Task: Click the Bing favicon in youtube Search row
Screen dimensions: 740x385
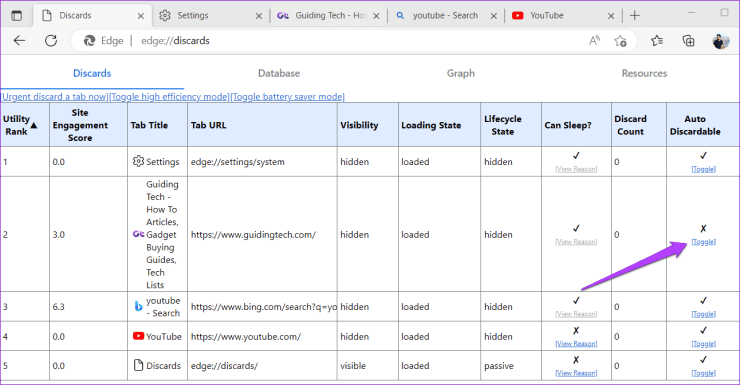Action: point(138,307)
